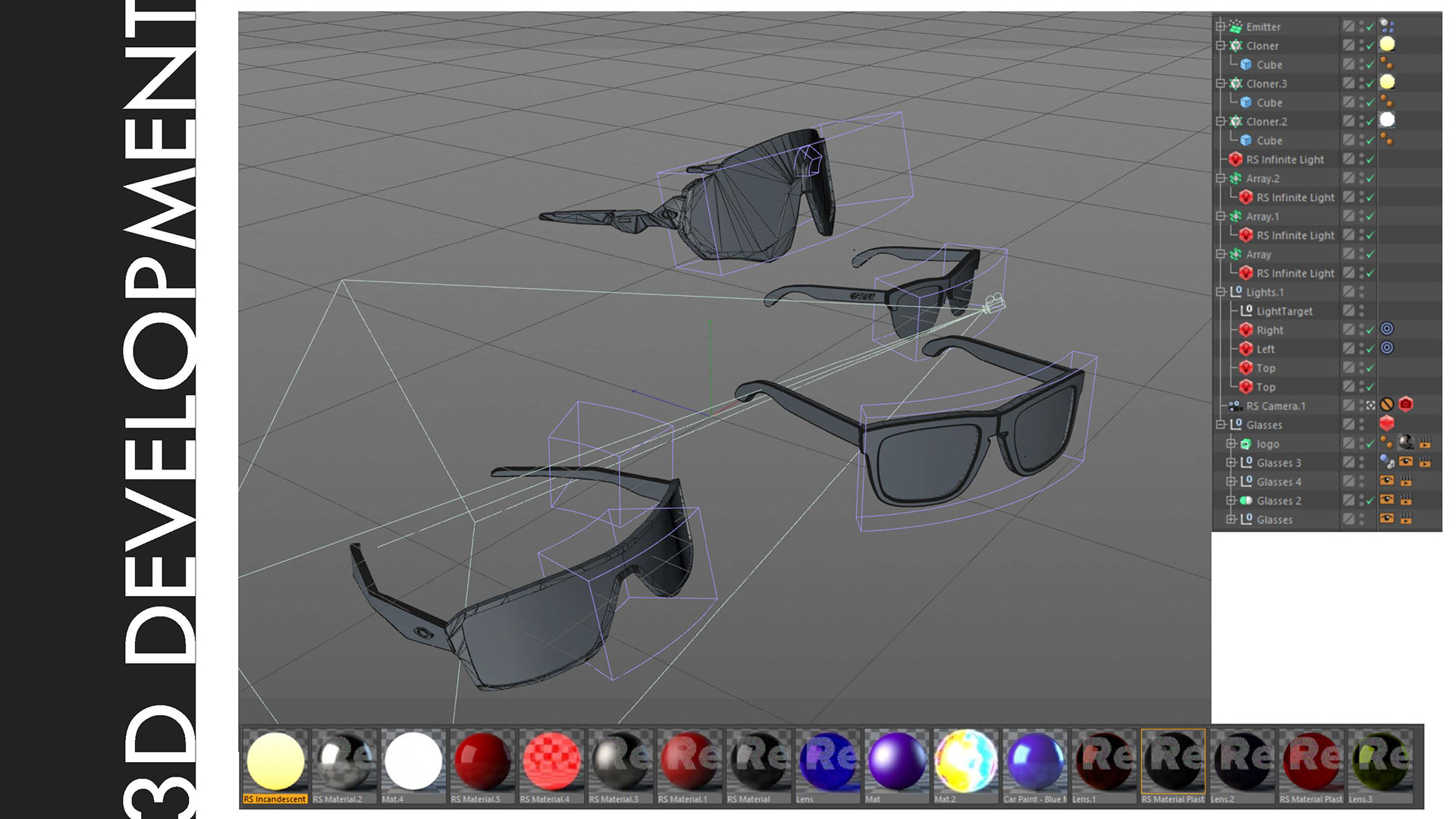Viewport: 1456px width, 819px height.
Task: Select the Left light object
Action: pos(1246,349)
